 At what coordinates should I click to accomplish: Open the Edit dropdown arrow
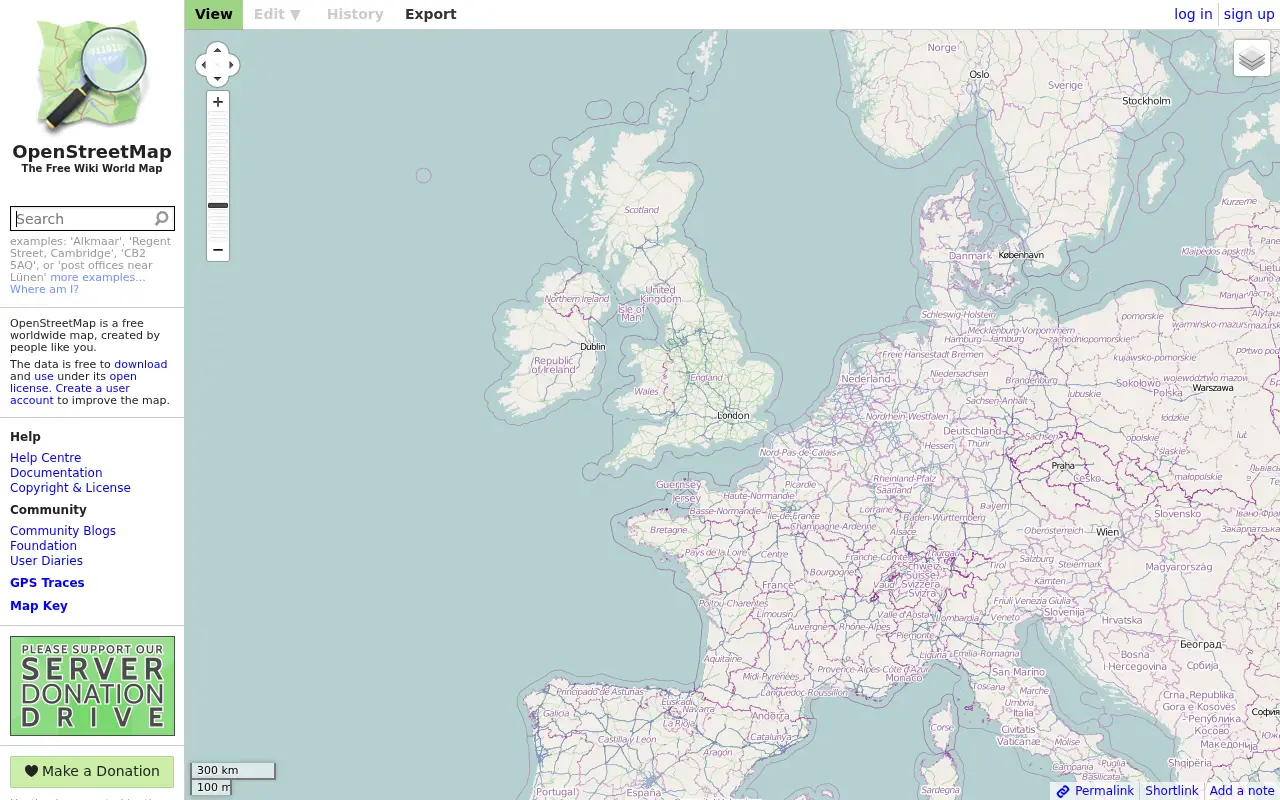pyautogui.click(x=295, y=14)
